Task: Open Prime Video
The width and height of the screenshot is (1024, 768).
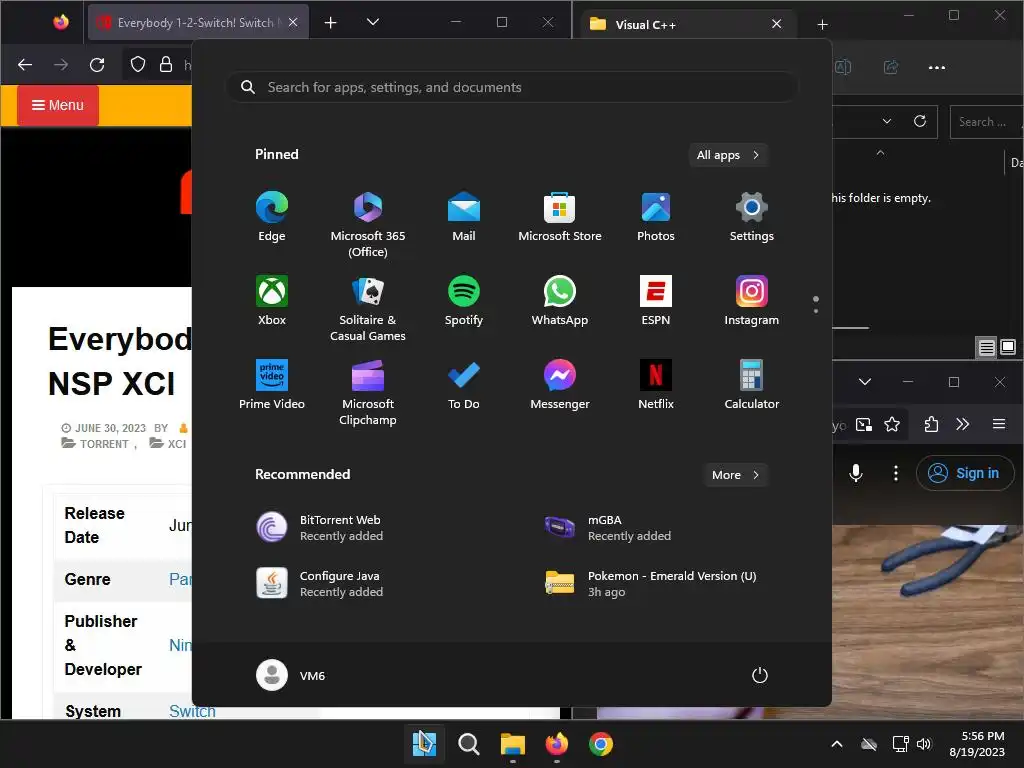Action: click(x=272, y=385)
